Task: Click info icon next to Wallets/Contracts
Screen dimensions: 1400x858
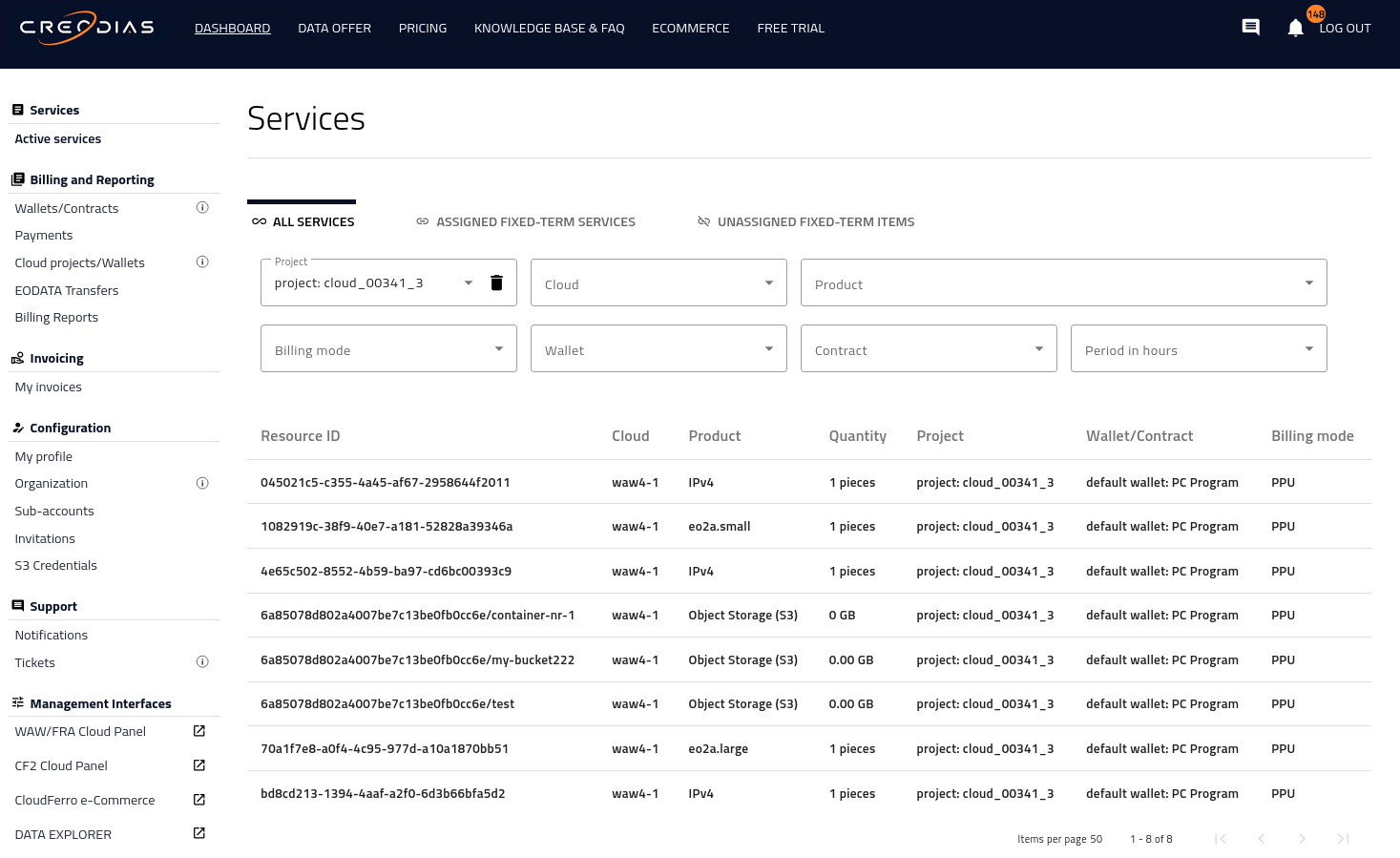Action: pyautogui.click(x=202, y=208)
